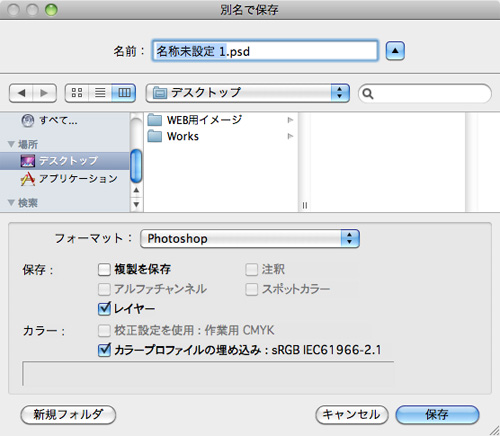
Task: Click the sidebar scrollbar down arrow
Action: 136,204
